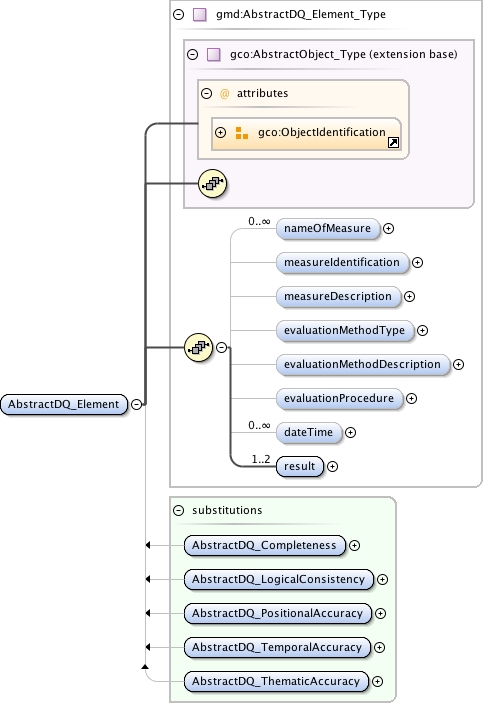The height and width of the screenshot is (704, 484).
Task: Click the gco:ObjectIdentification attribute group icon
Action: click(x=242, y=133)
